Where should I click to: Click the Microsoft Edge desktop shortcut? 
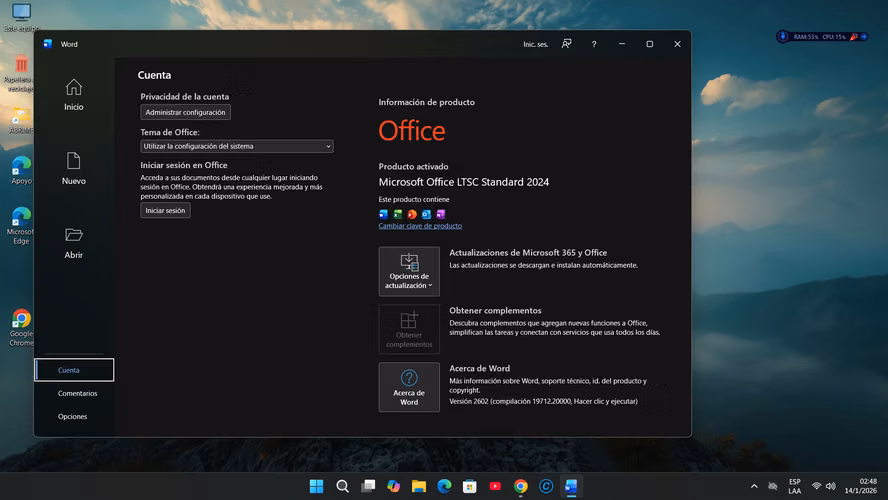21,226
